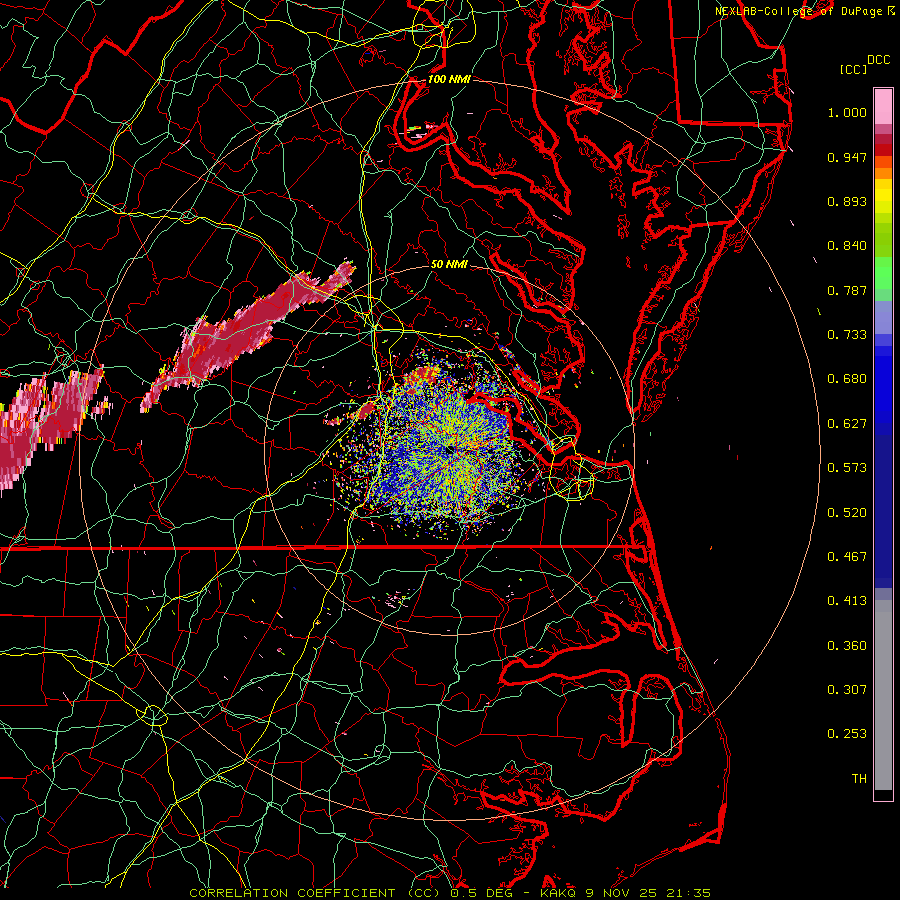Click the 0.467 color scale value
Image resolution: width=900 pixels, height=900 pixels.
pos(847,557)
